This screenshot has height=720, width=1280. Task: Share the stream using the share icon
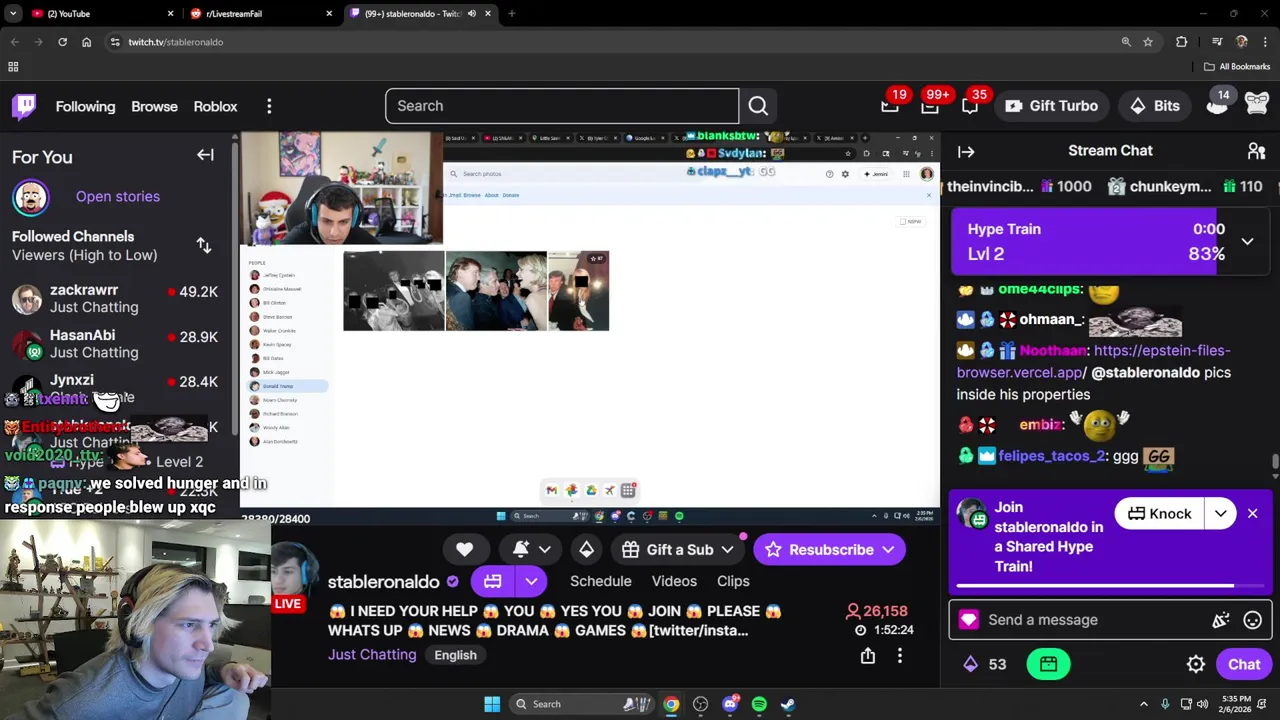pos(868,656)
